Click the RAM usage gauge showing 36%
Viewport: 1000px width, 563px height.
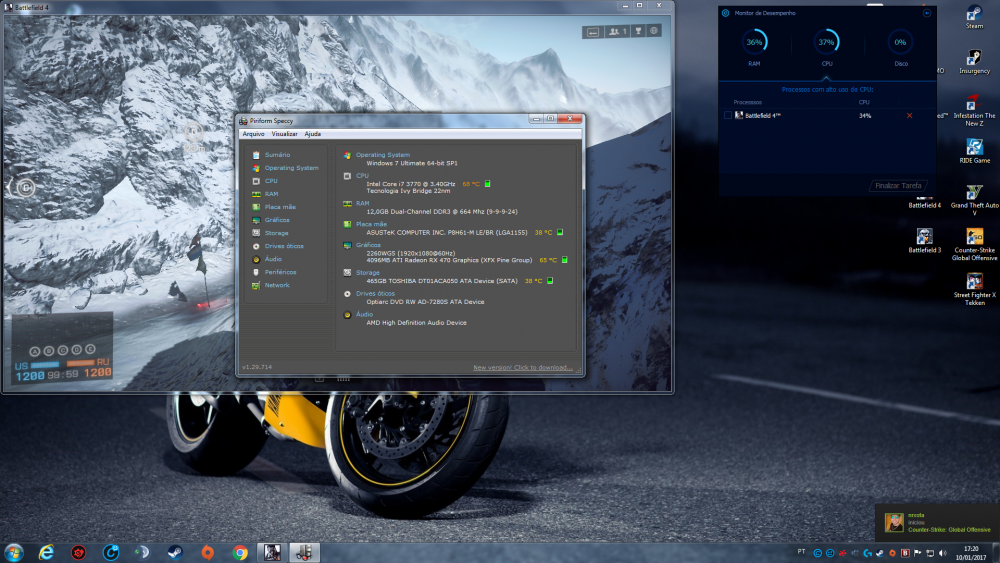754,43
